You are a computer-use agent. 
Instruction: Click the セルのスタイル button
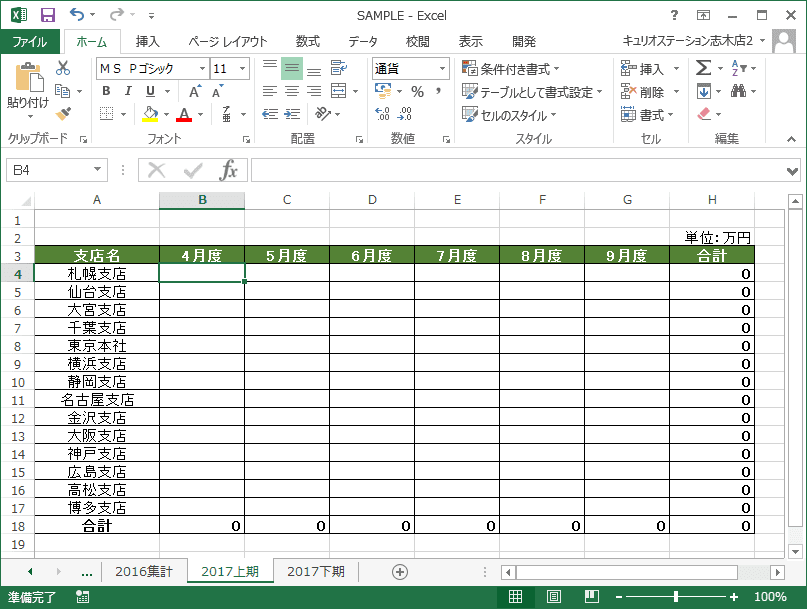509,115
